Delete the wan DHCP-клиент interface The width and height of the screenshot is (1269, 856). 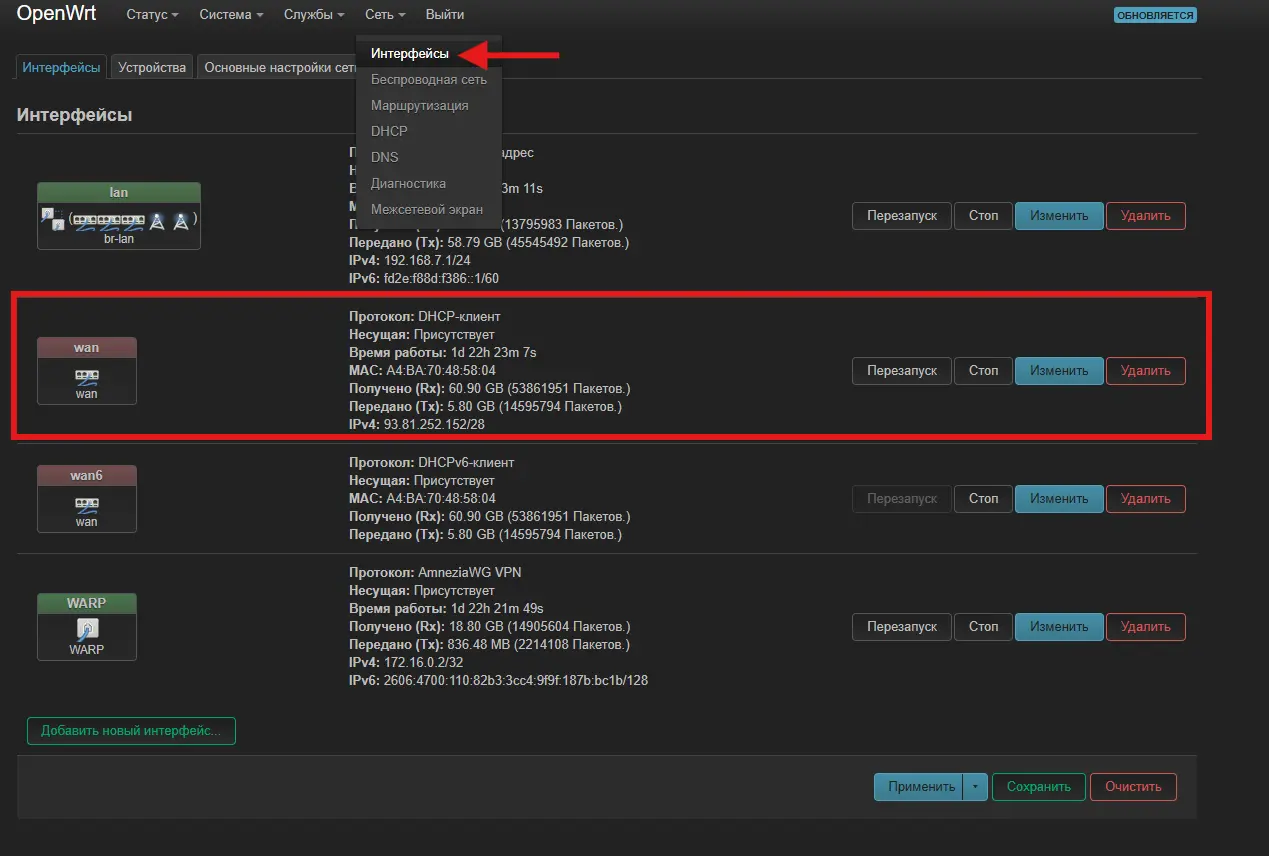[1146, 371]
